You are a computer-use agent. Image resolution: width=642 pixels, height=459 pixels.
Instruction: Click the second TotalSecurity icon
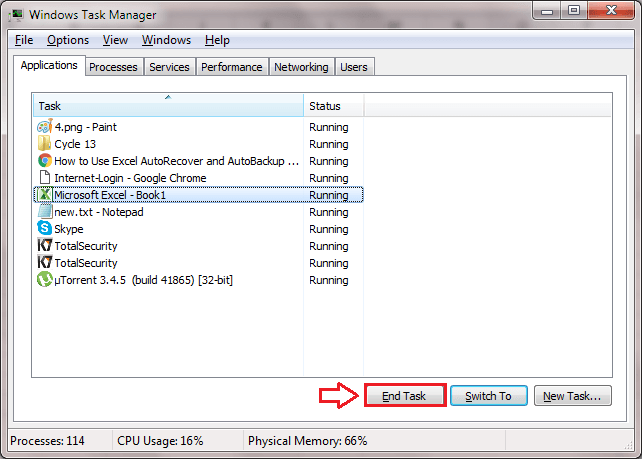pos(45,262)
